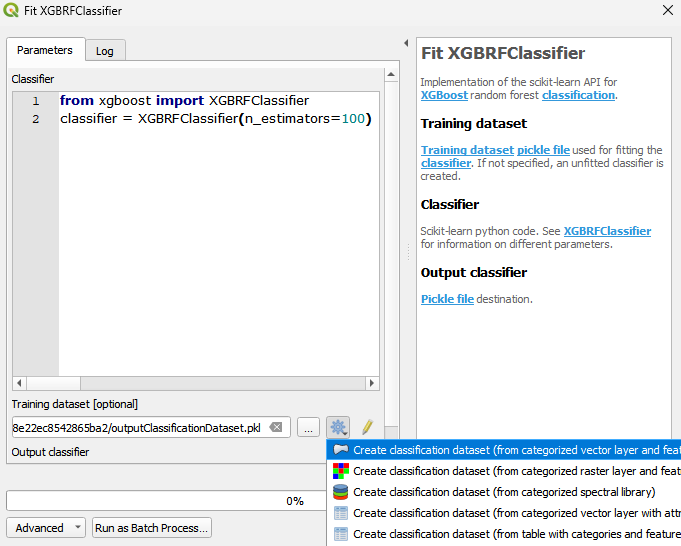The width and height of the screenshot is (681, 546).
Task: Open the XGBRFClassifier documentation link
Action: tap(607, 231)
